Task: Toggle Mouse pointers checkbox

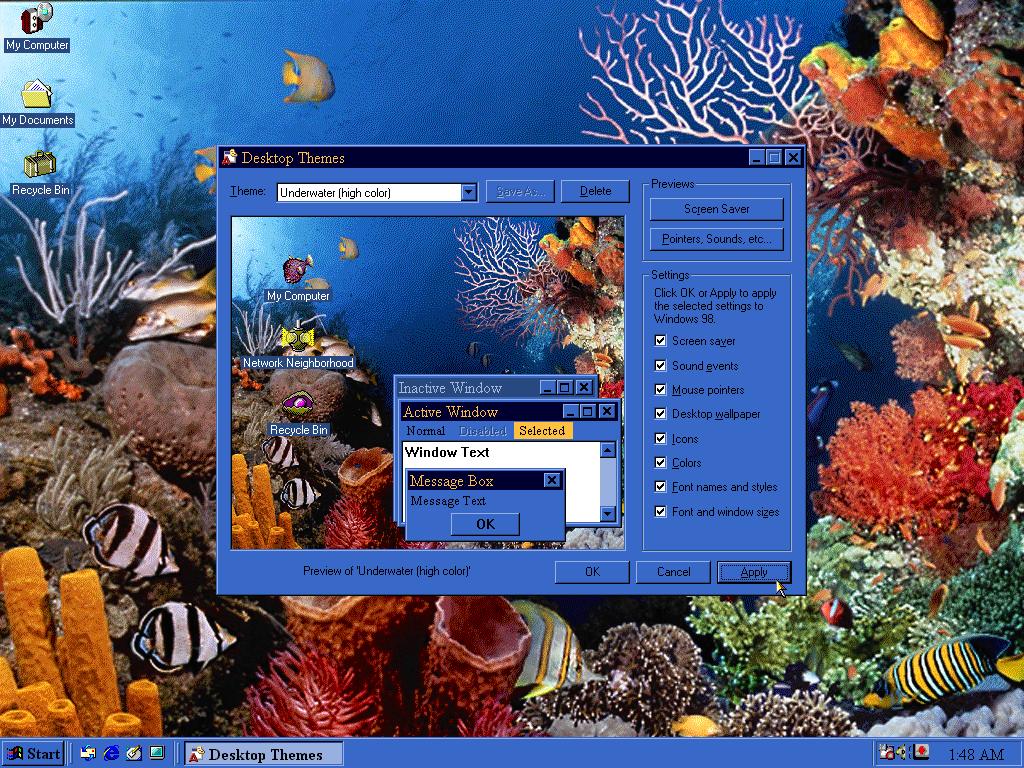Action: (x=660, y=390)
